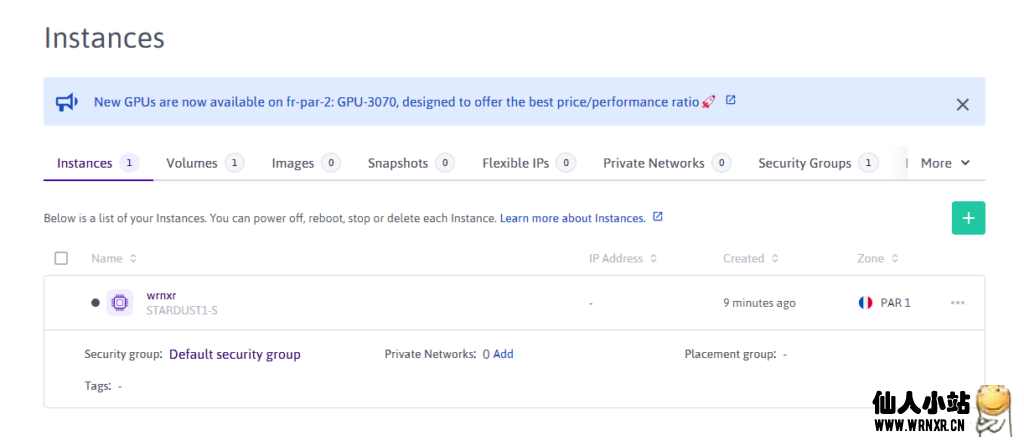Screen dimensions: 1024x441
Task: Switch to the Volumes tab
Action: (x=203, y=163)
